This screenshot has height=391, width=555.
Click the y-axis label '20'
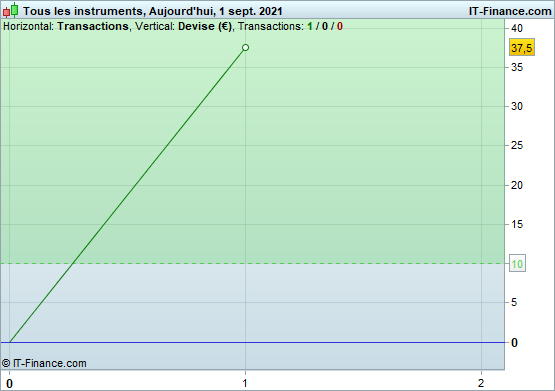[516, 185]
